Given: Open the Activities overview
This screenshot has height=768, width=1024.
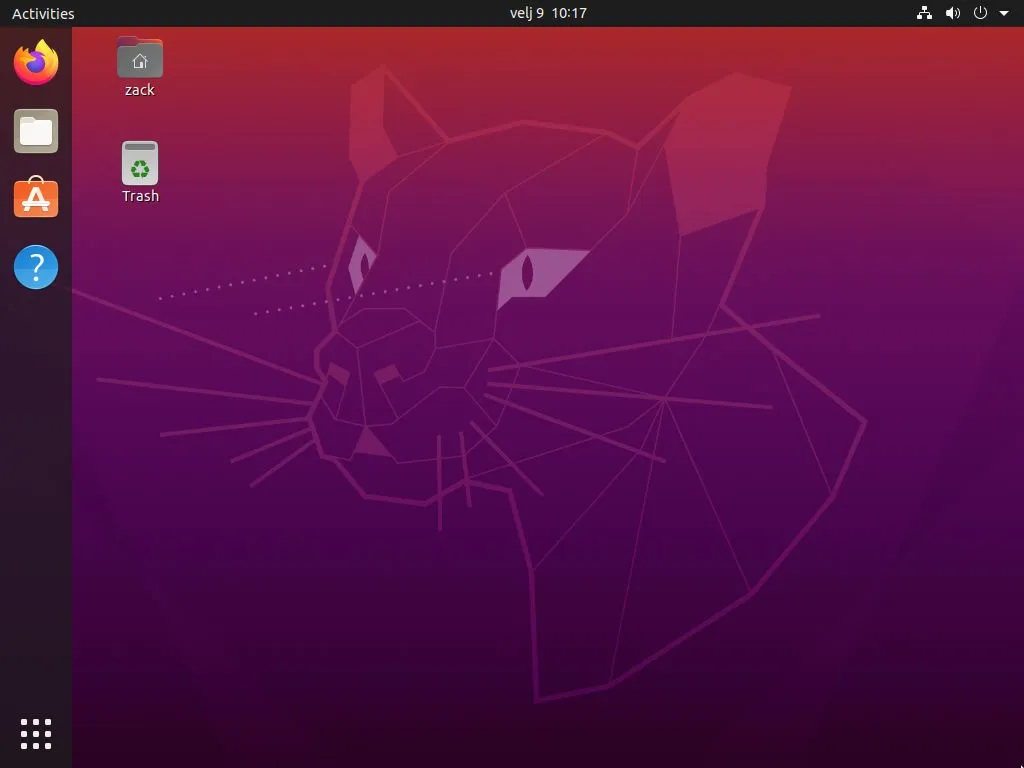Looking at the screenshot, I should [x=41, y=13].
